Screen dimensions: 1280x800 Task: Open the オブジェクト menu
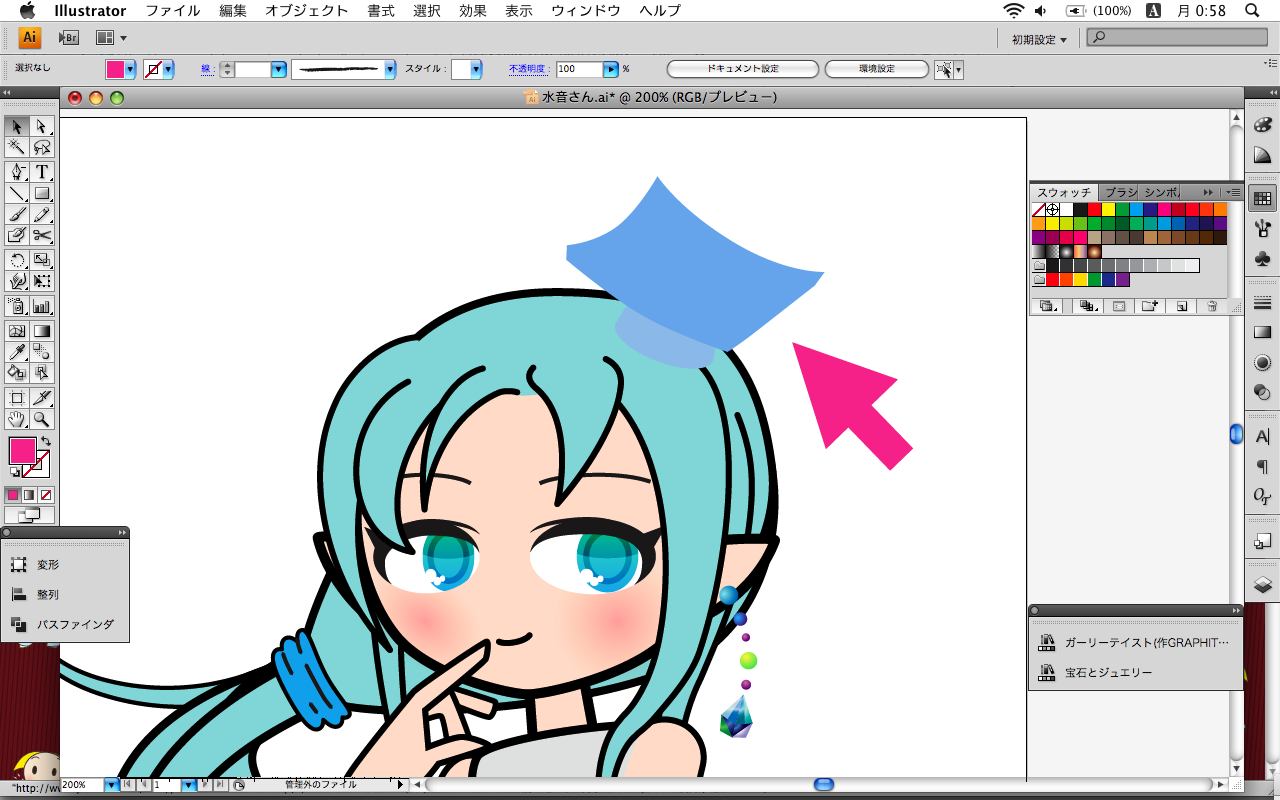(307, 11)
